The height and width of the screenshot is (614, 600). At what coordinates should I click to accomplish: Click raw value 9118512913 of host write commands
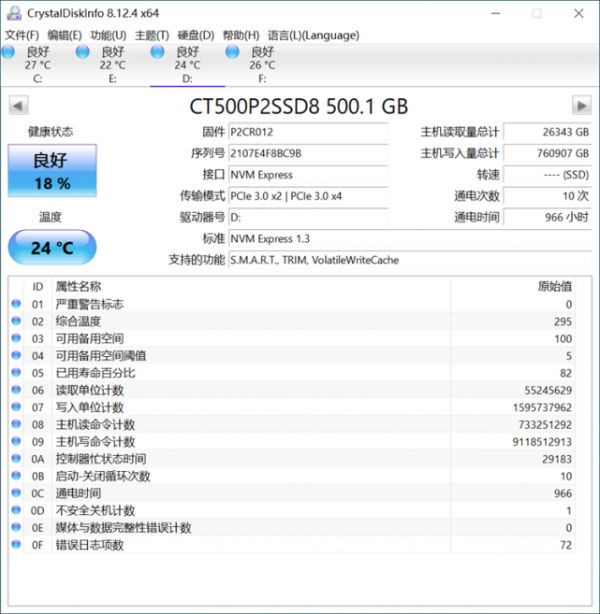click(x=542, y=442)
